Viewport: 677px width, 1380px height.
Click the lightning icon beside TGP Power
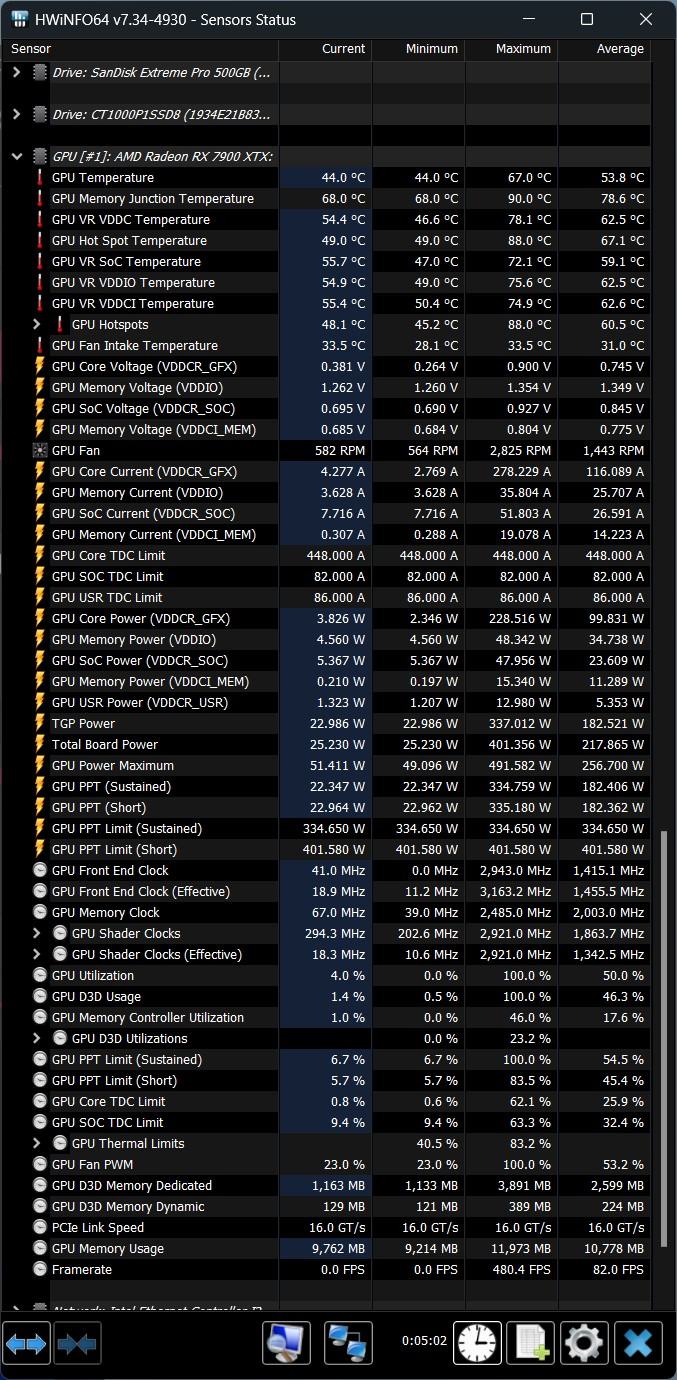point(40,724)
